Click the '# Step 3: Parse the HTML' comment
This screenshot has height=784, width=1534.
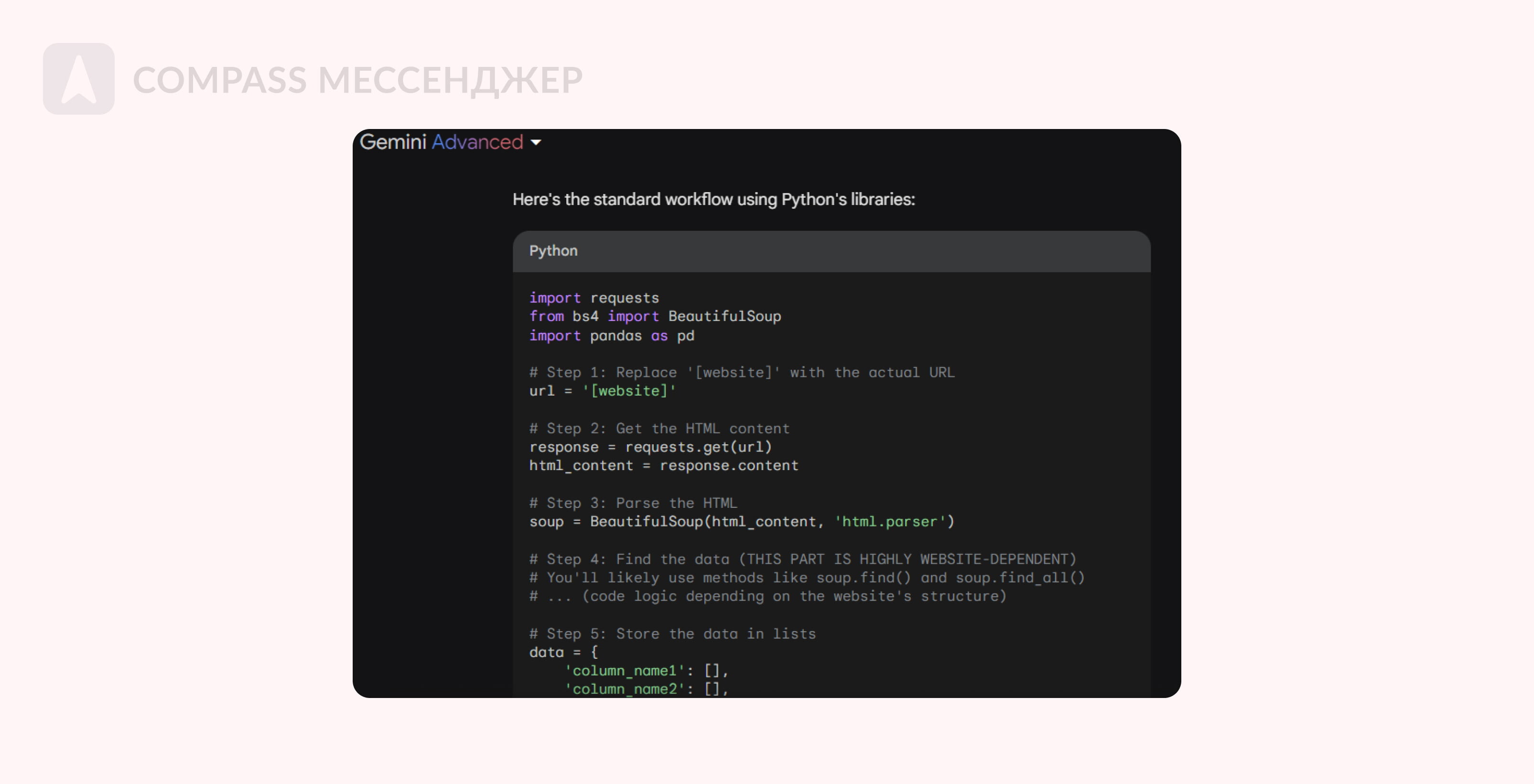(633, 503)
